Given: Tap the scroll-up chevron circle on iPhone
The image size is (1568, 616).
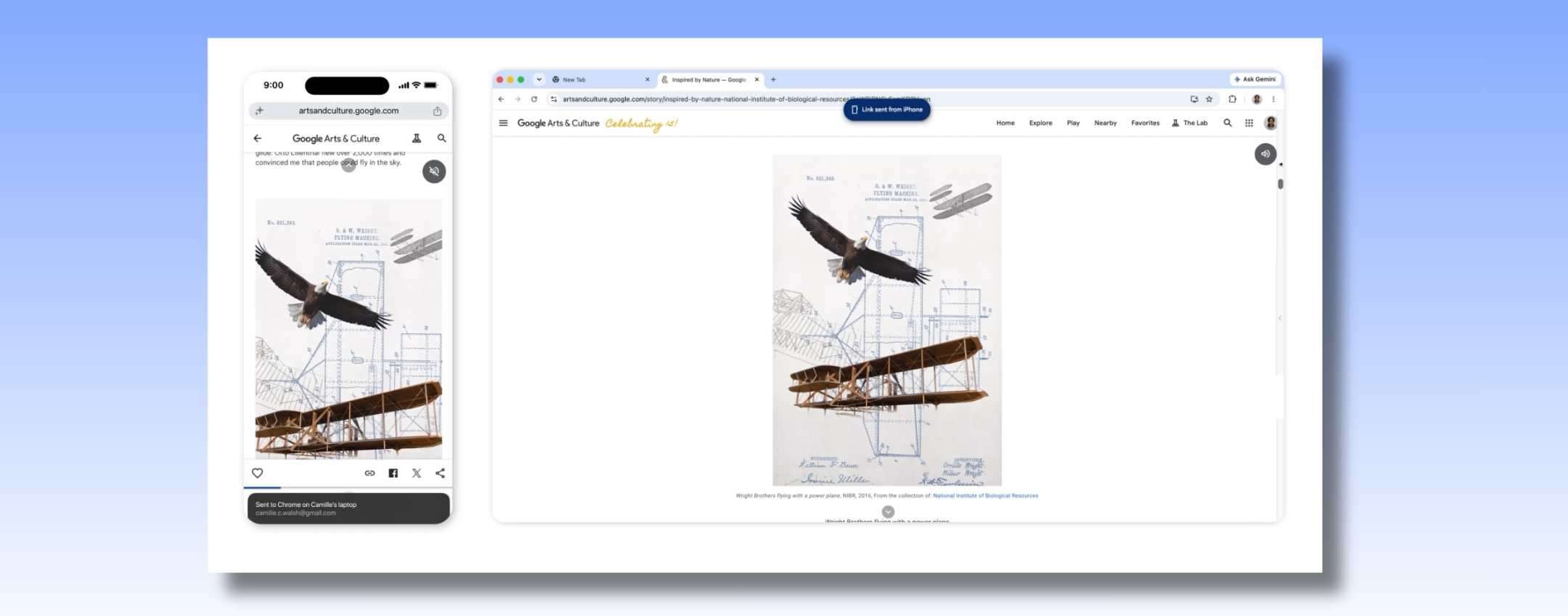Looking at the screenshot, I should [x=349, y=165].
